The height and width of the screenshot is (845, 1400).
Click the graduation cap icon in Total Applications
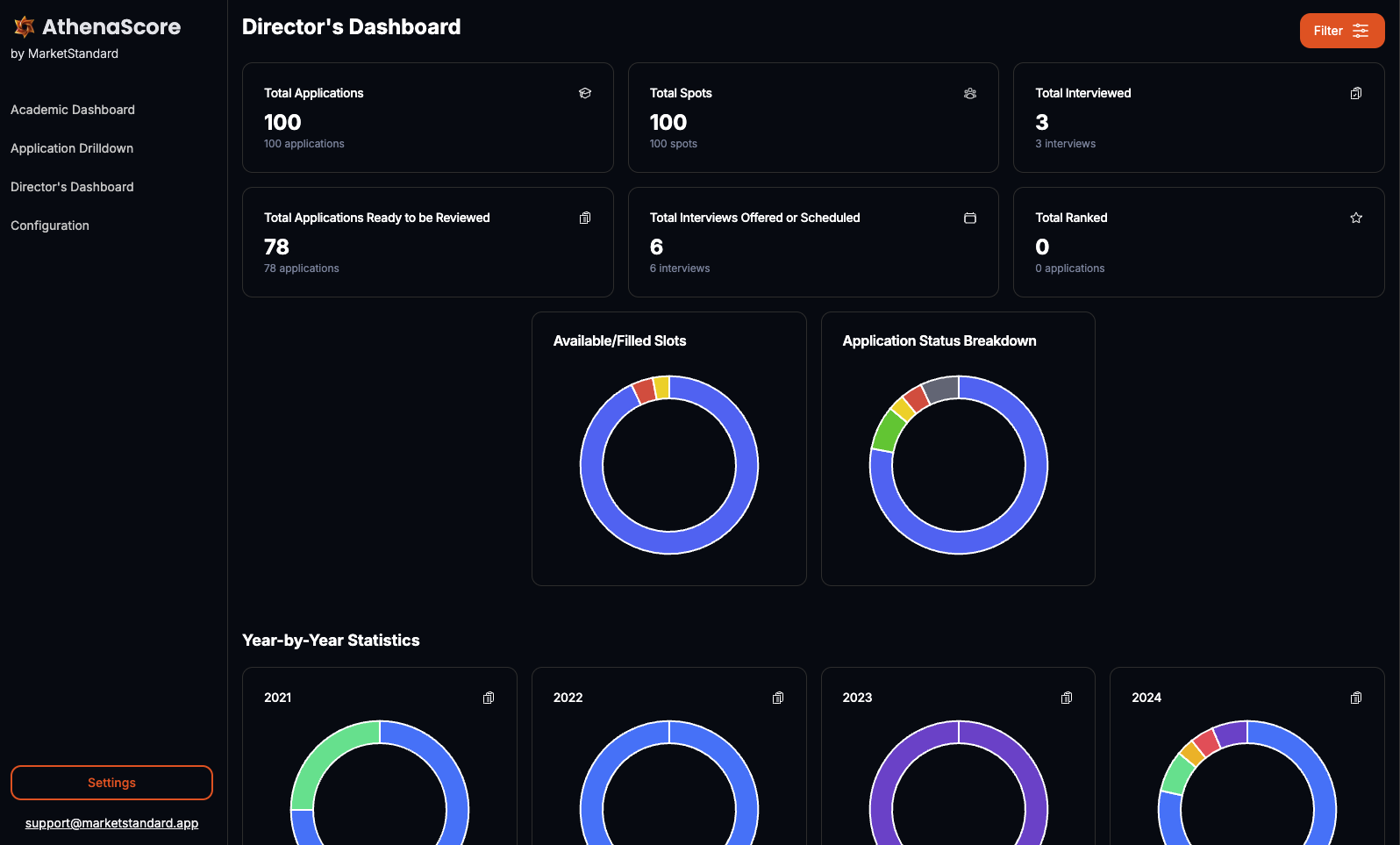[585, 93]
